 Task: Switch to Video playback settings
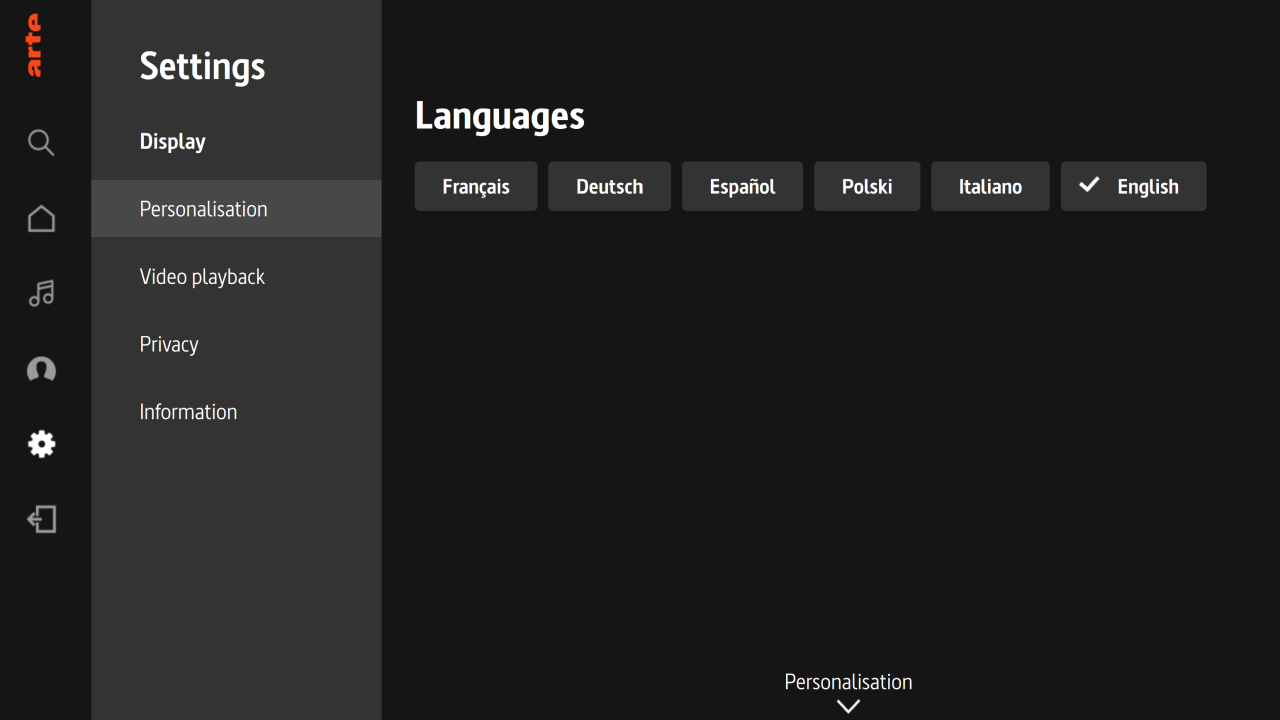point(202,276)
